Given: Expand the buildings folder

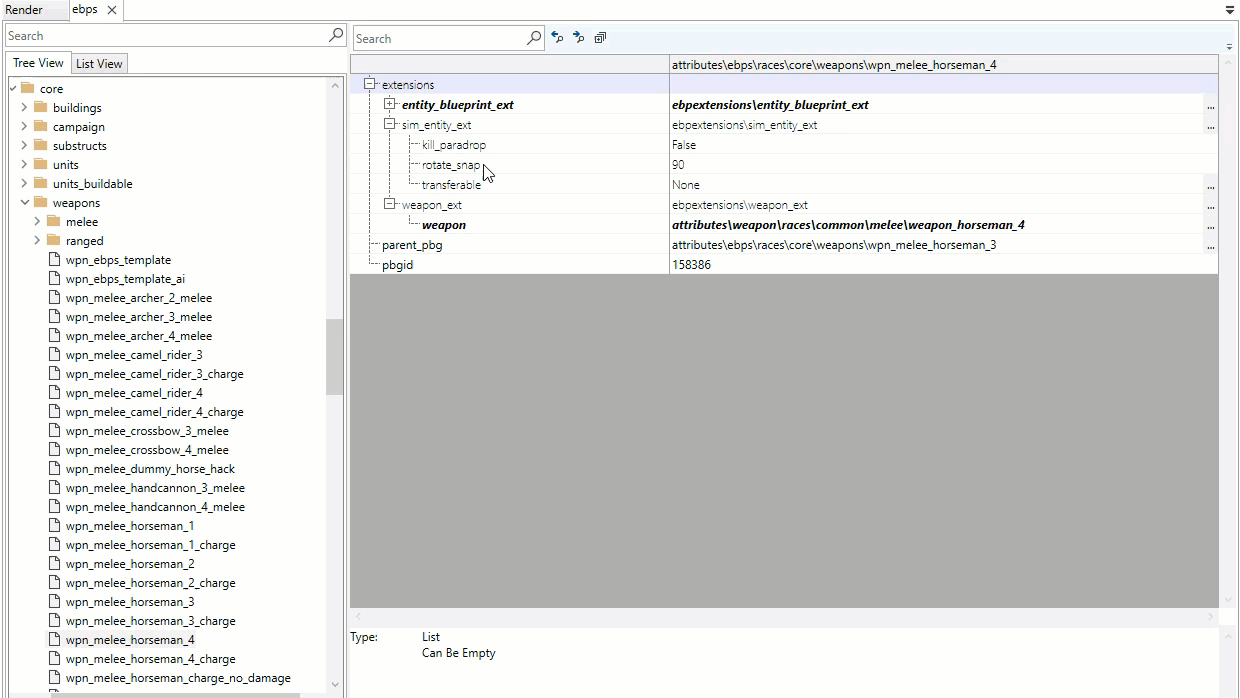Looking at the screenshot, I should click(x=24, y=108).
